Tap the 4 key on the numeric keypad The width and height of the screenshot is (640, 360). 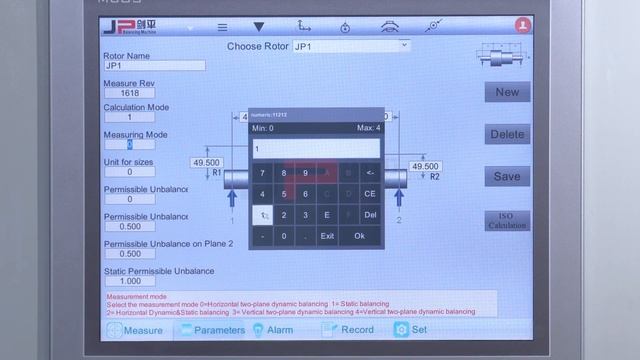tap(262, 194)
